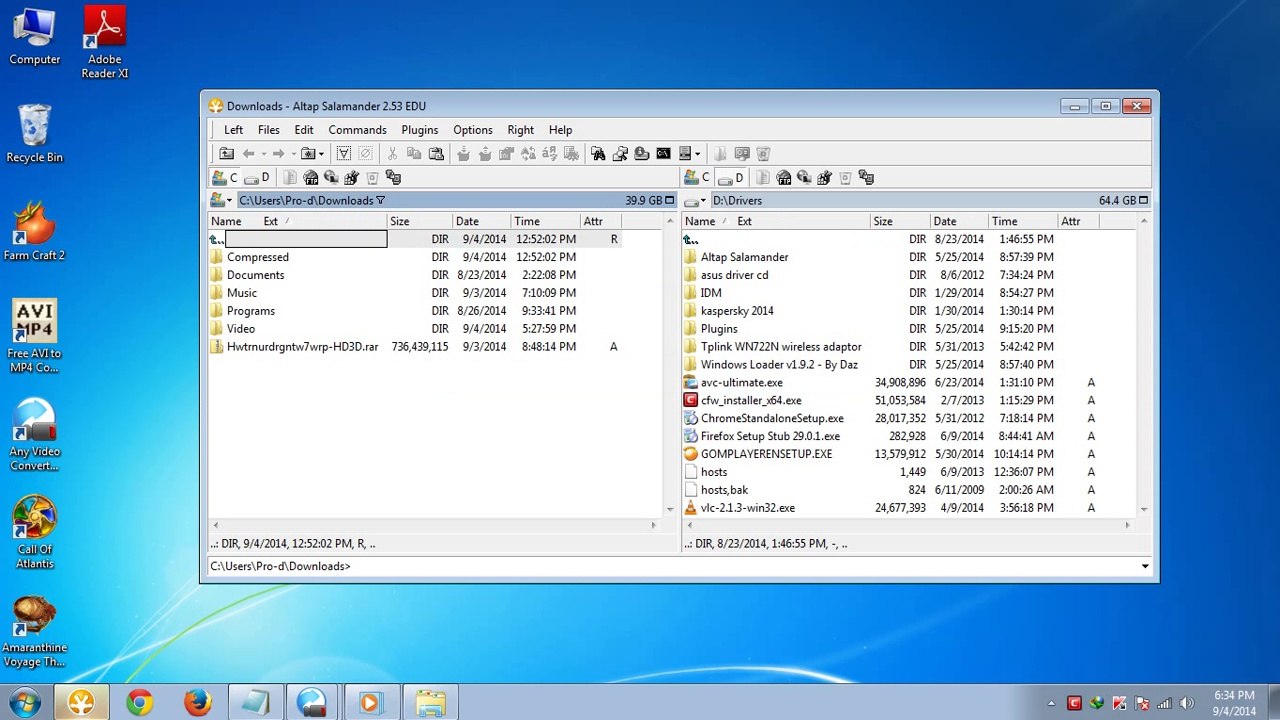Screen dimensions: 1280x720
Task: Sort left panel by Name column
Action: [x=226, y=222]
